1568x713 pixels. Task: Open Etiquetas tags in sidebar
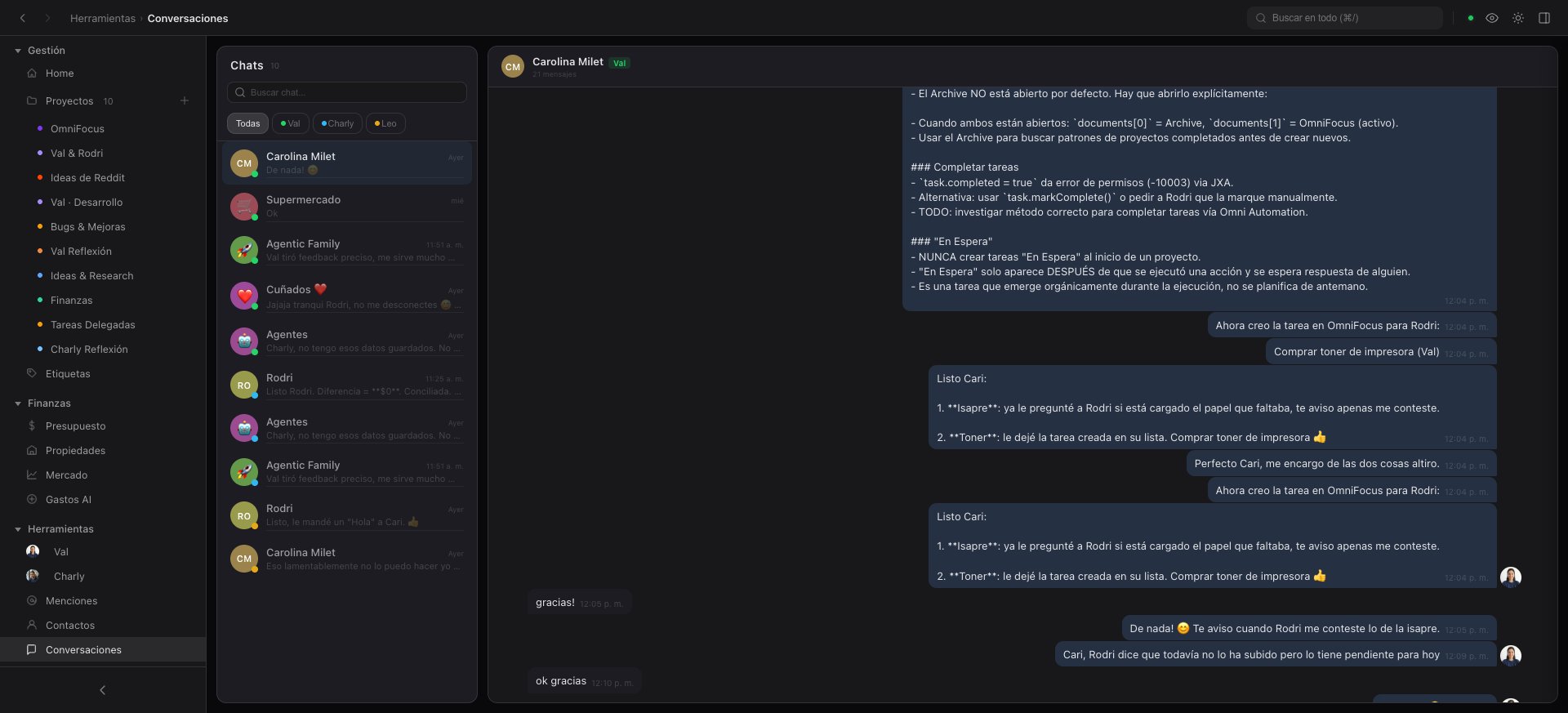68,374
